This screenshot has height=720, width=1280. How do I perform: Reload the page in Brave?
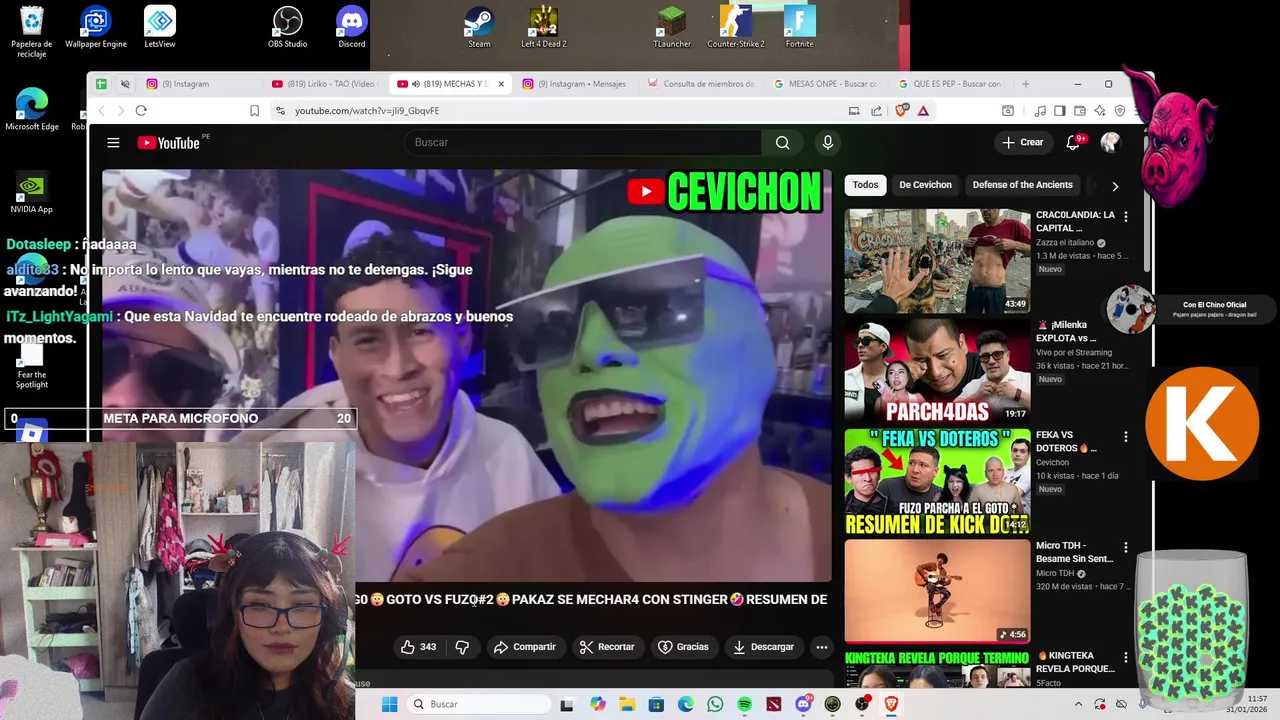point(141,111)
